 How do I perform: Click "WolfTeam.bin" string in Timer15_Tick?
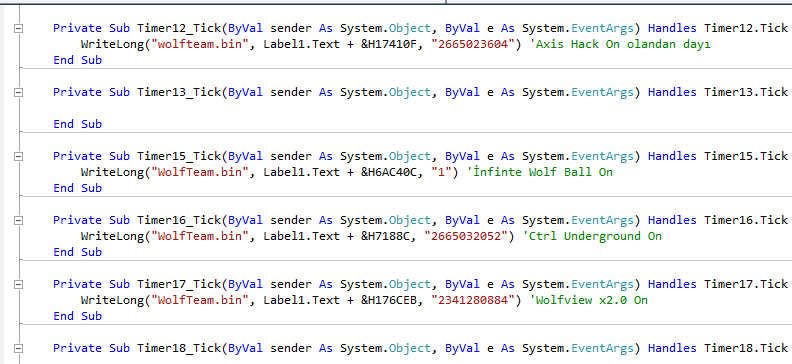coord(200,172)
